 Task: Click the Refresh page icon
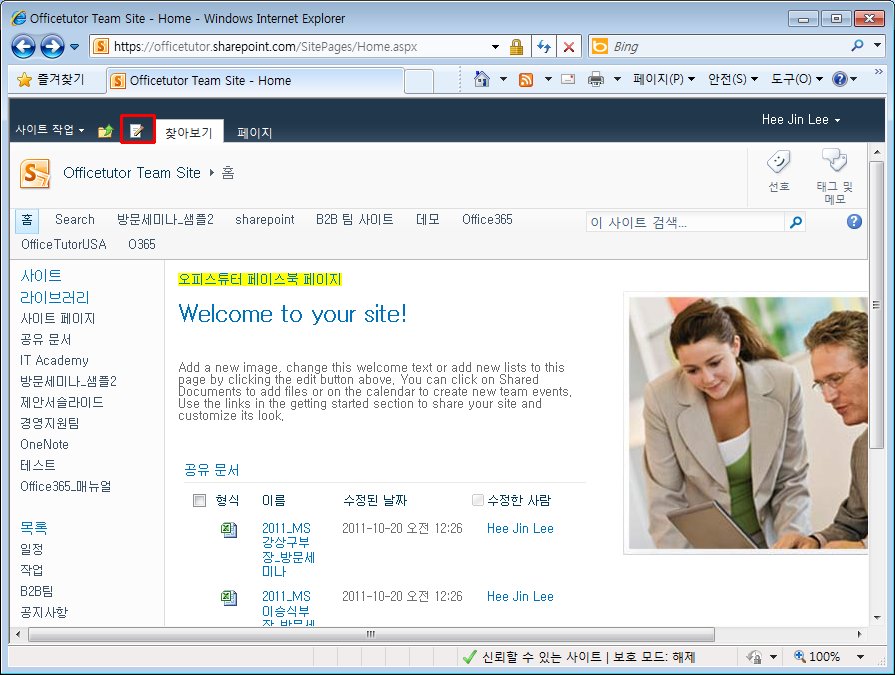(544, 47)
